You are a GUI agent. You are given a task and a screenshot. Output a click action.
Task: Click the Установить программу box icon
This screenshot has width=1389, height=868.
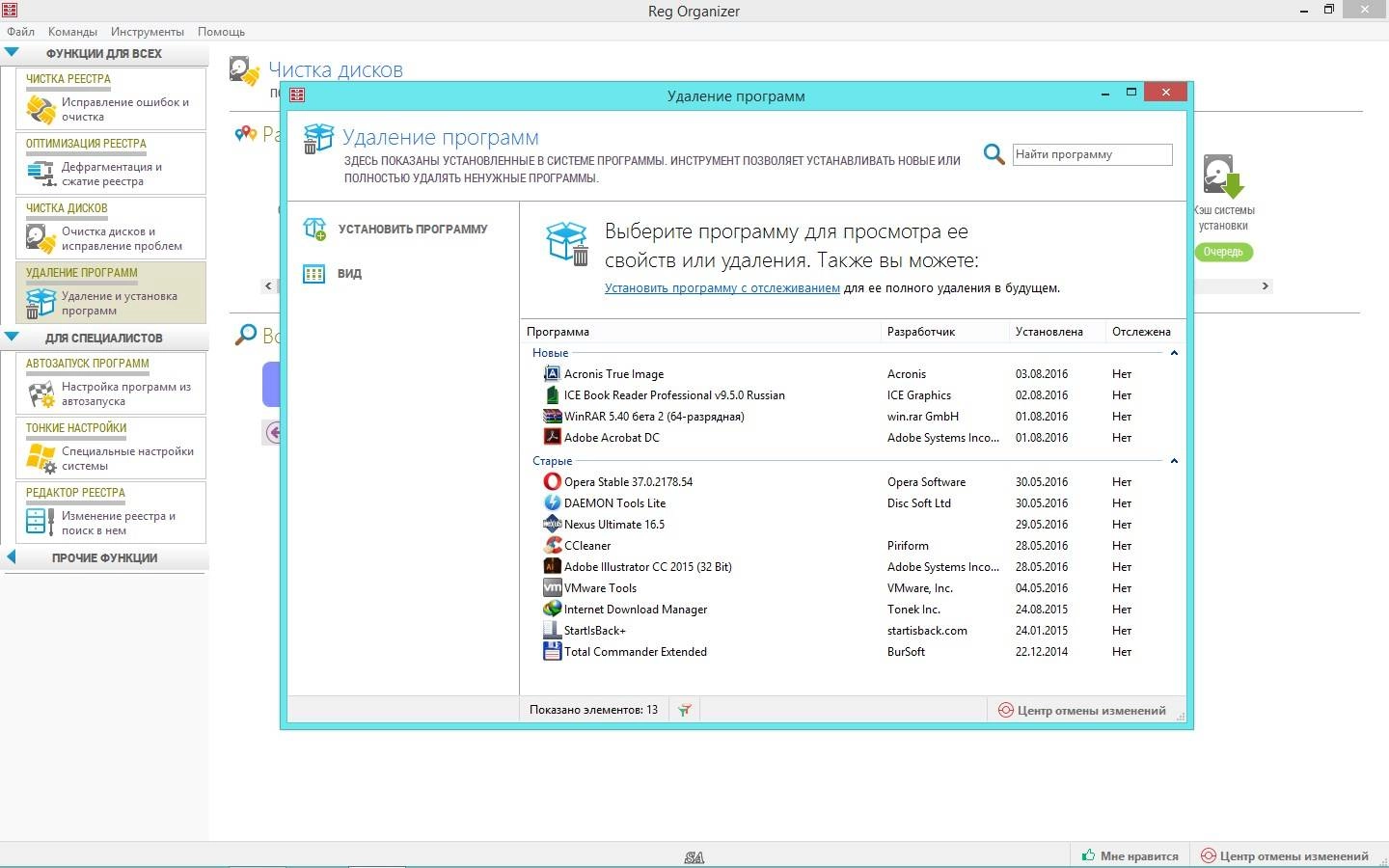[x=314, y=229]
